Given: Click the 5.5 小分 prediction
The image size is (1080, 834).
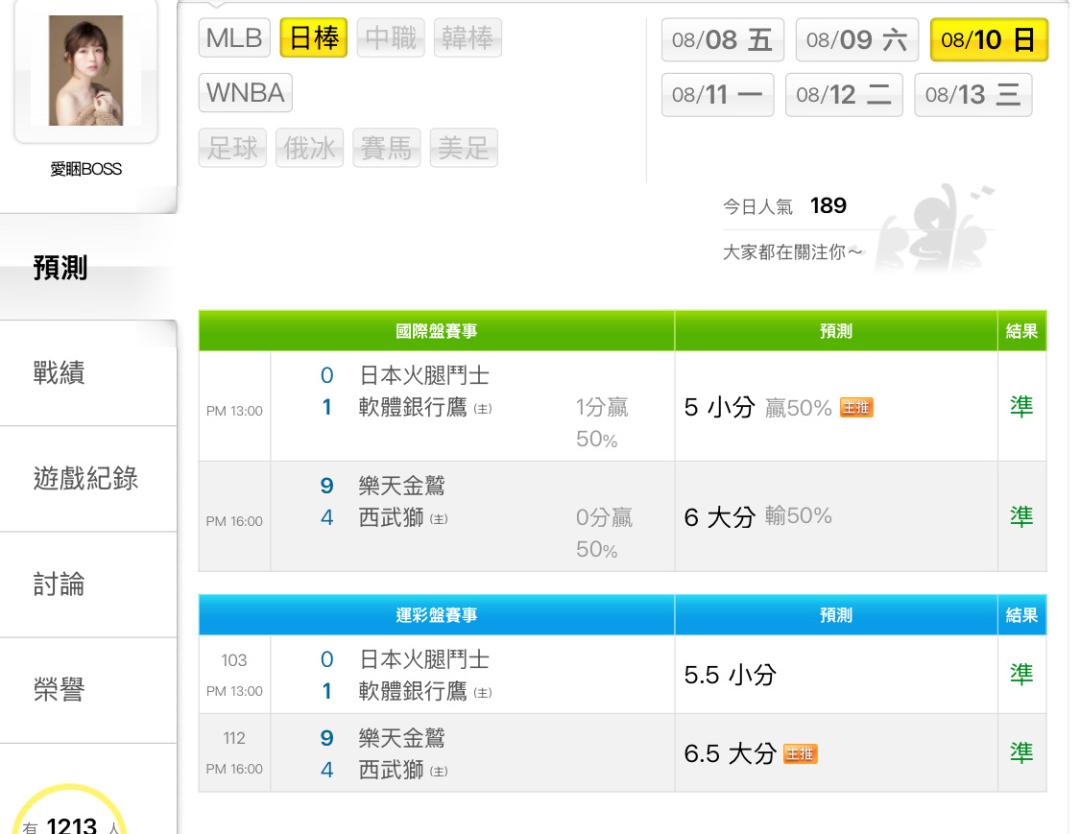Looking at the screenshot, I should tap(730, 675).
